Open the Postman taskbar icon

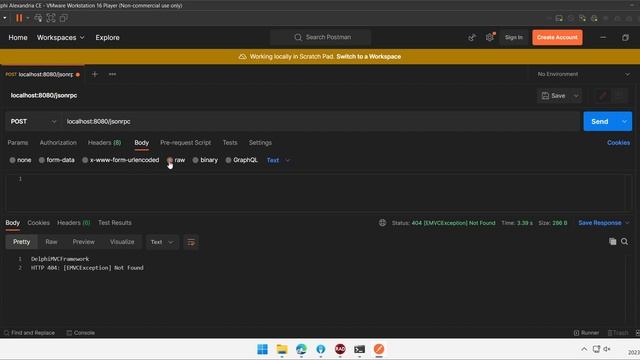(379, 349)
